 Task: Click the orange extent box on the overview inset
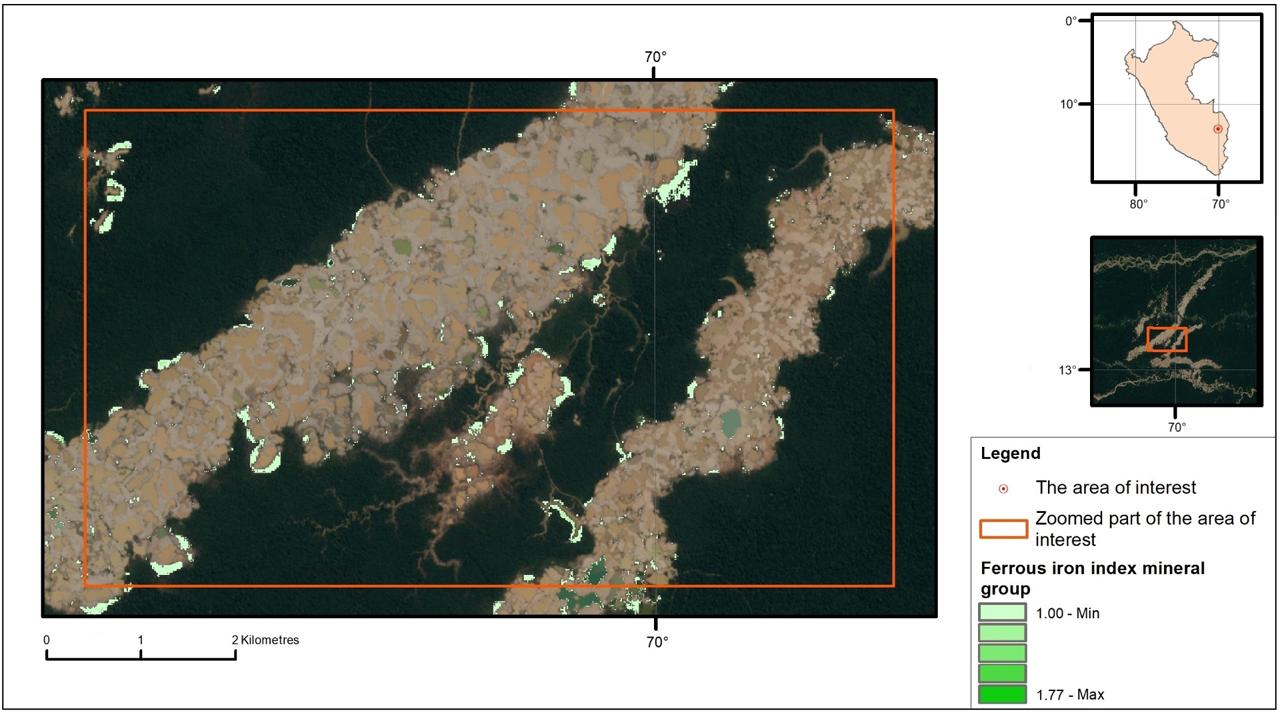point(1168,338)
